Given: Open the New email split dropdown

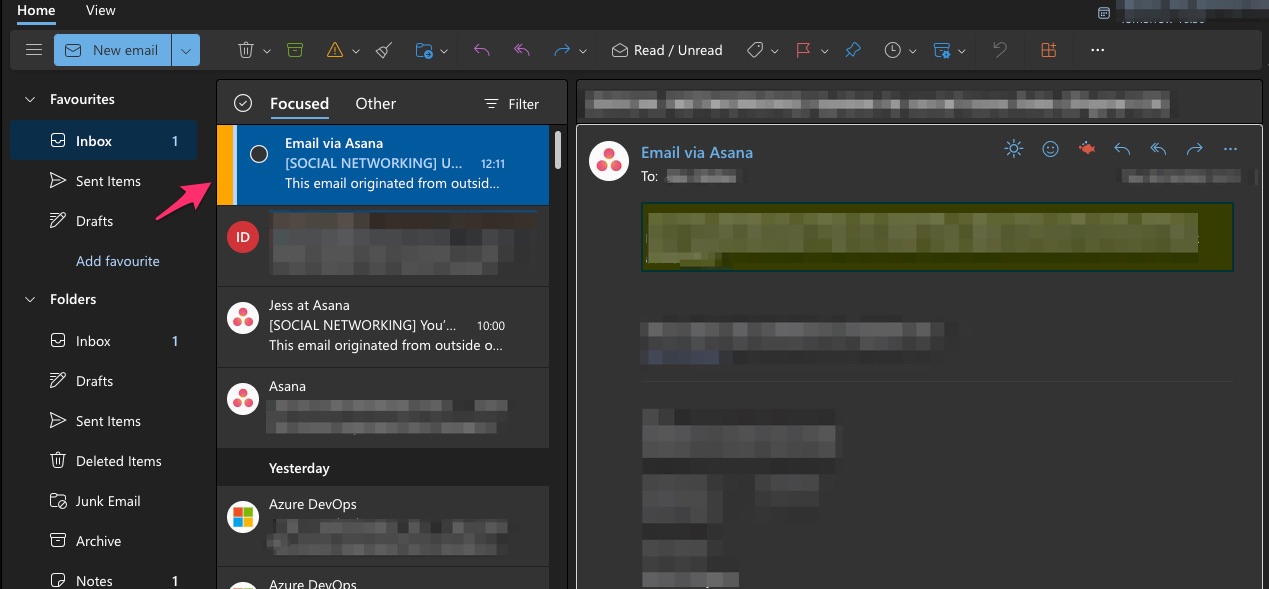Looking at the screenshot, I should (x=185, y=49).
